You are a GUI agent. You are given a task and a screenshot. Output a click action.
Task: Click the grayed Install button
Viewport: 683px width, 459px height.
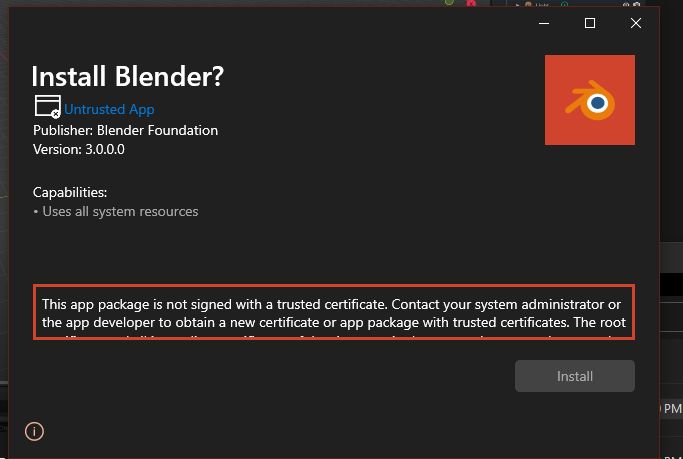click(575, 376)
